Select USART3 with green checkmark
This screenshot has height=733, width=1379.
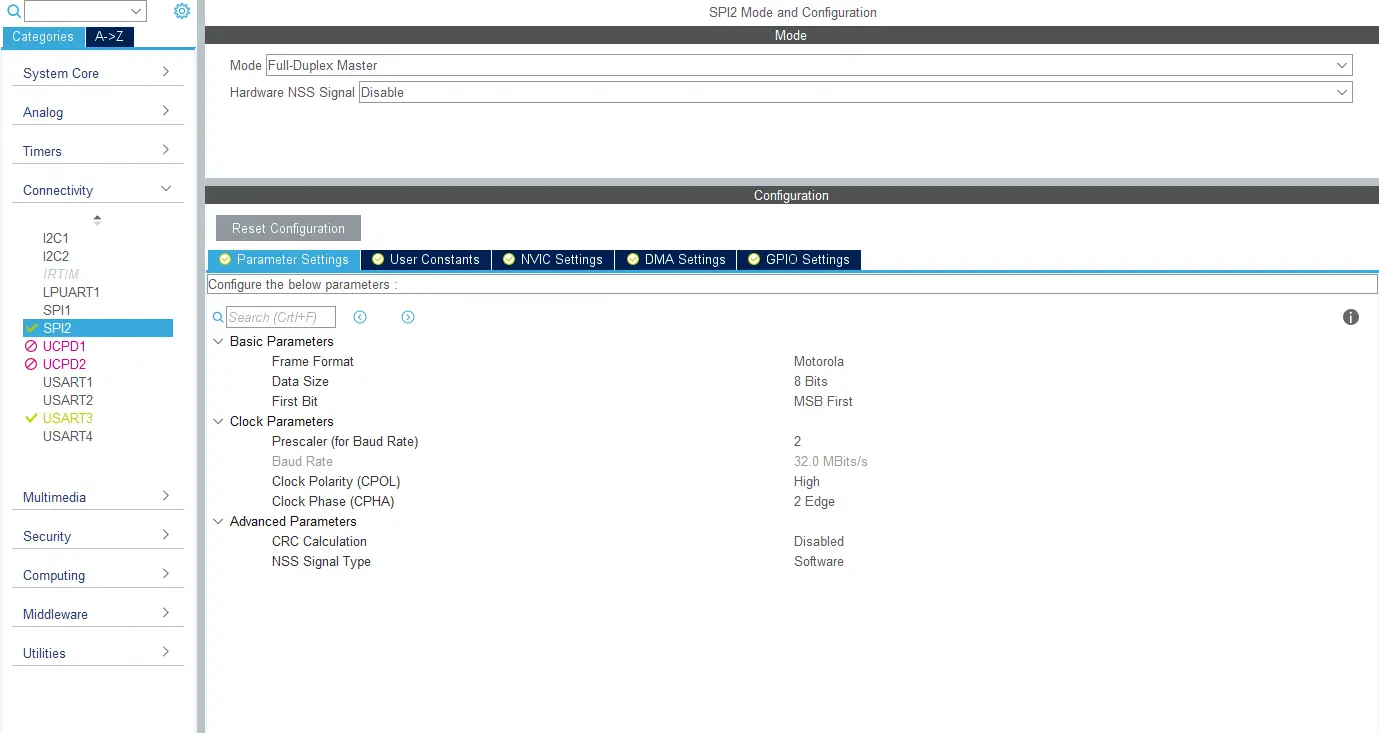click(x=67, y=418)
